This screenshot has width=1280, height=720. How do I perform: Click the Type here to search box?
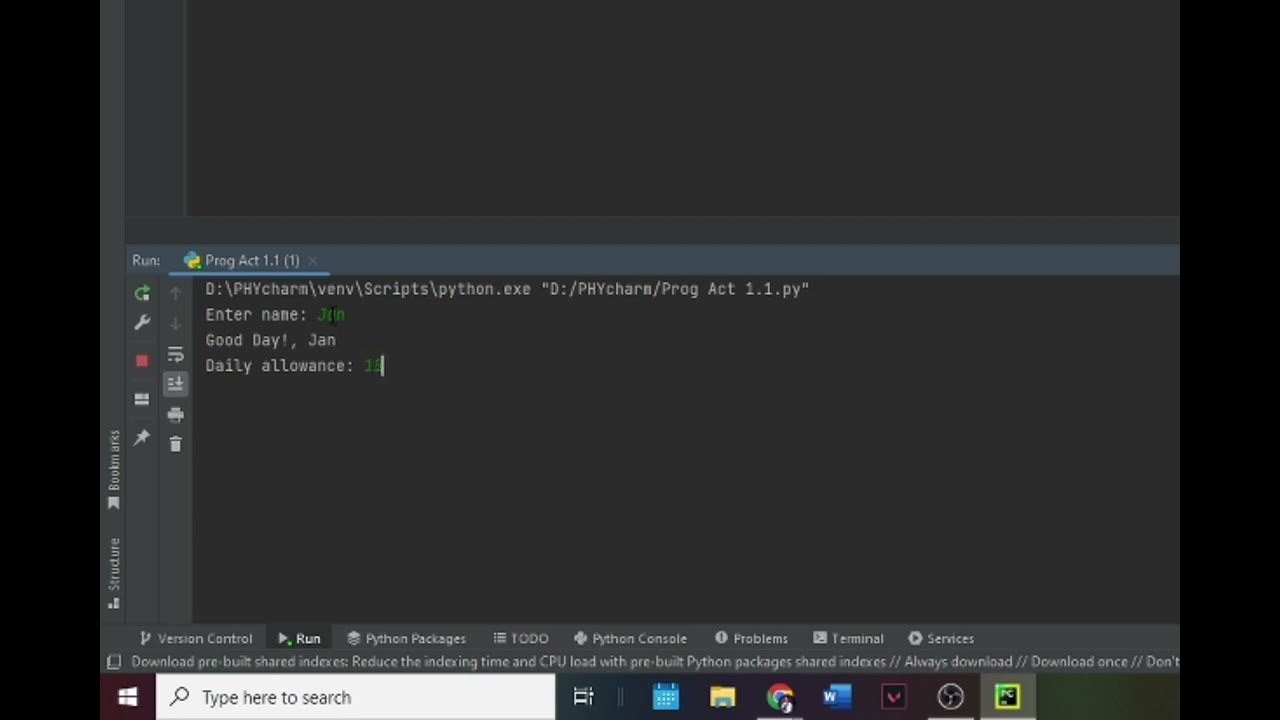click(x=356, y=697)
